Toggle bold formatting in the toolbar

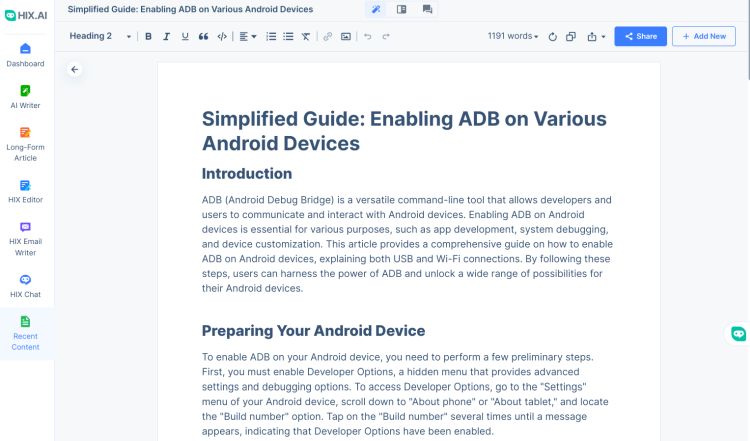[148, 36]
